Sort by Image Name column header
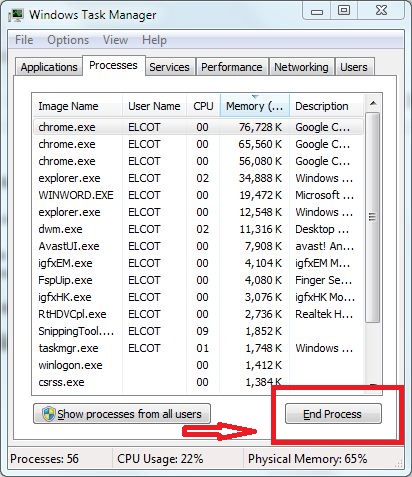The height and width of the screenshot is (477, 412). point(78,106)
